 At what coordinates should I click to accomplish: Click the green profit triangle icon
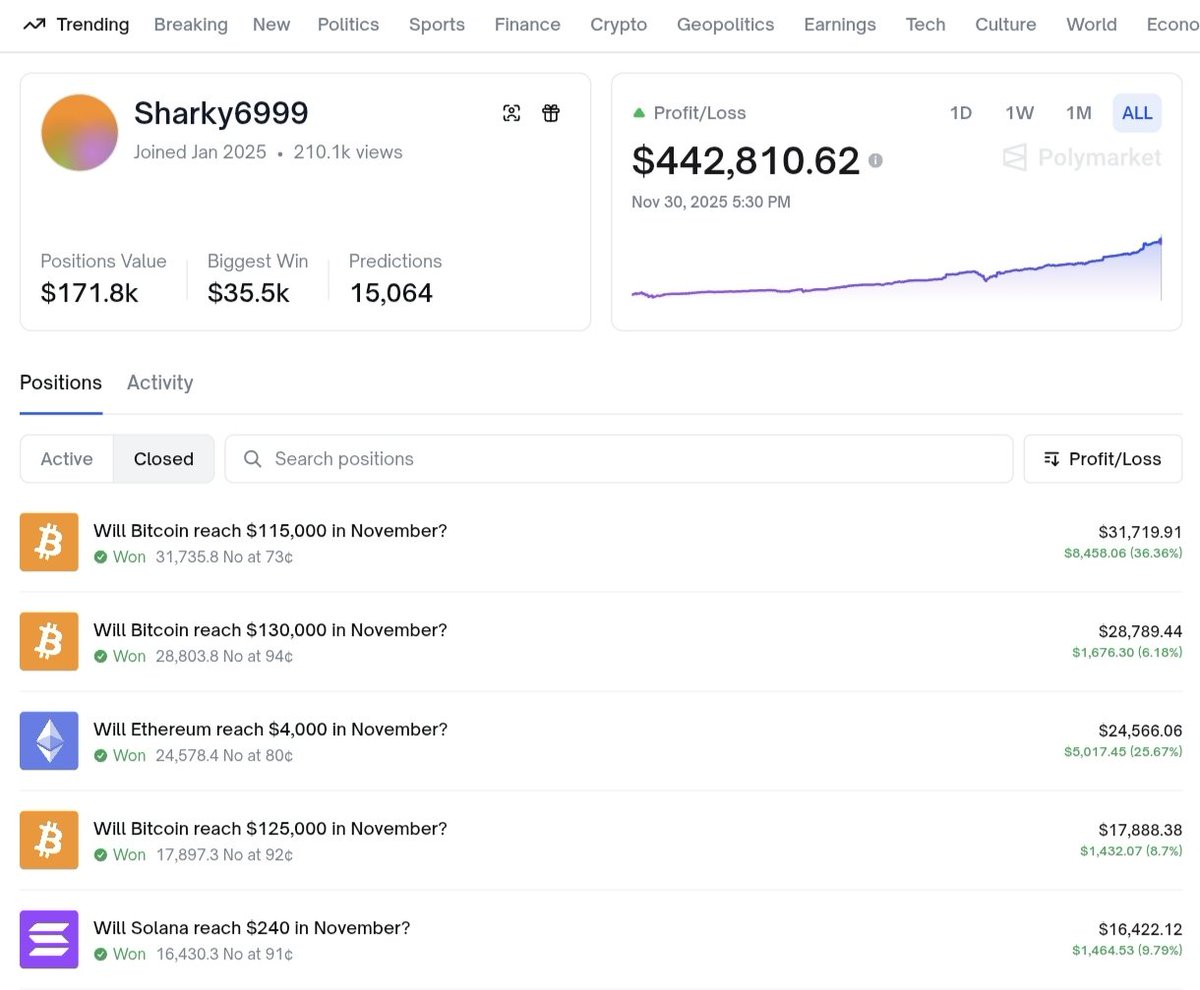(x=639, y=113)
